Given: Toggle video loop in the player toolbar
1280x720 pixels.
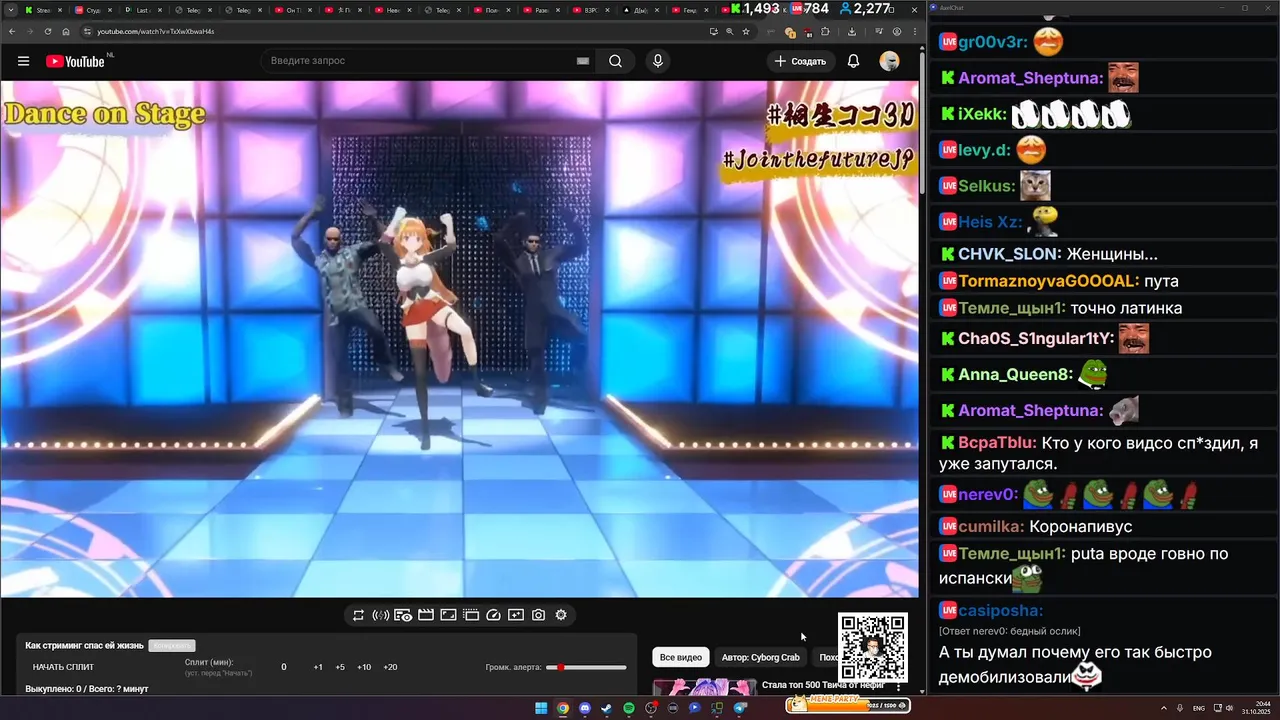Looking at the screenshot, I should [x=358, y=615].
